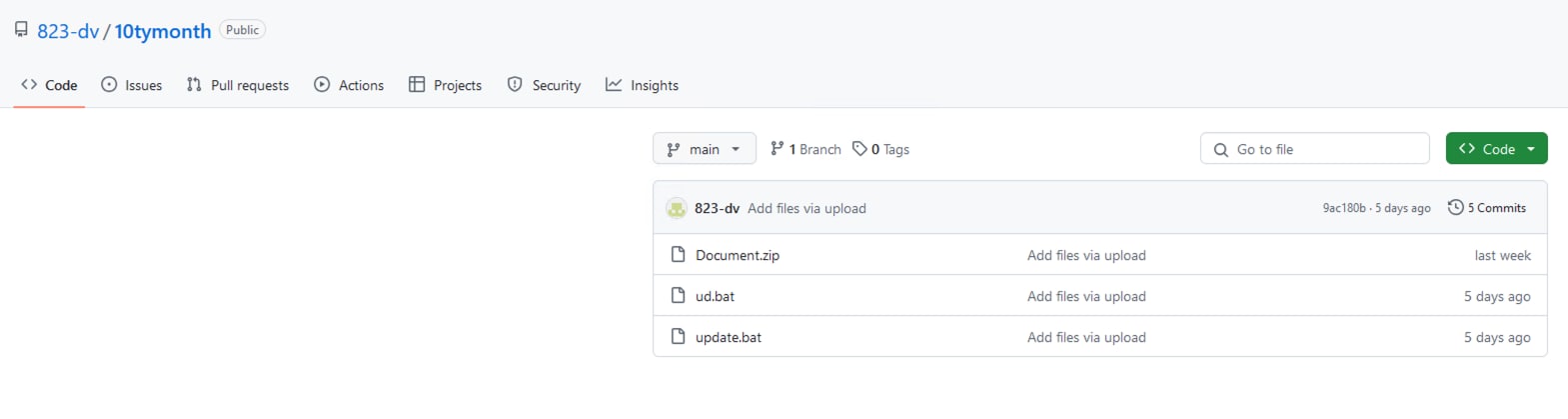This screenshot has width=1568, height=419.
Task: Click the repository book icon beside 823-dv
Action: click(x=21, y=30)
